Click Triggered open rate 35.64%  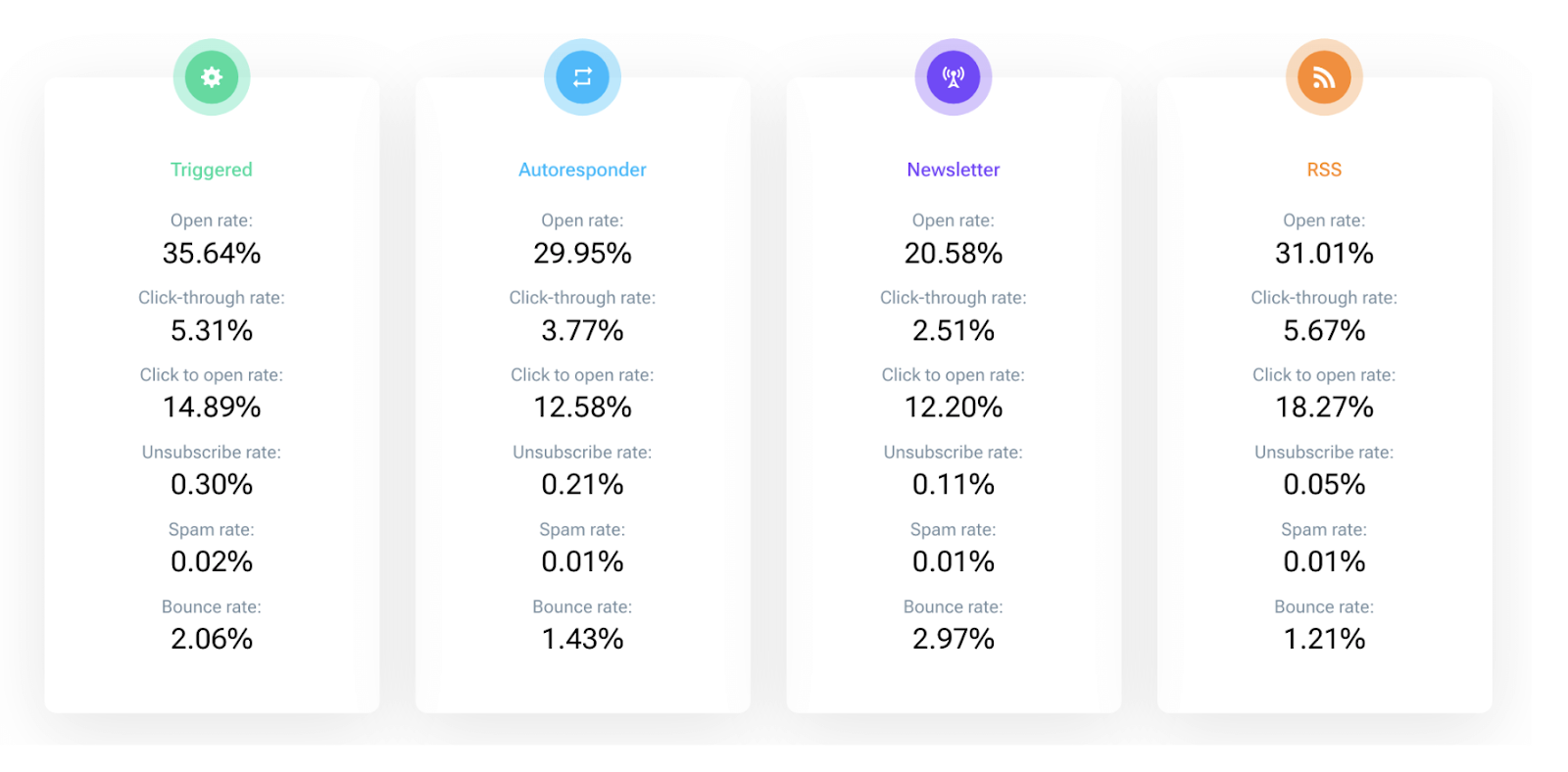click(212, 253)
